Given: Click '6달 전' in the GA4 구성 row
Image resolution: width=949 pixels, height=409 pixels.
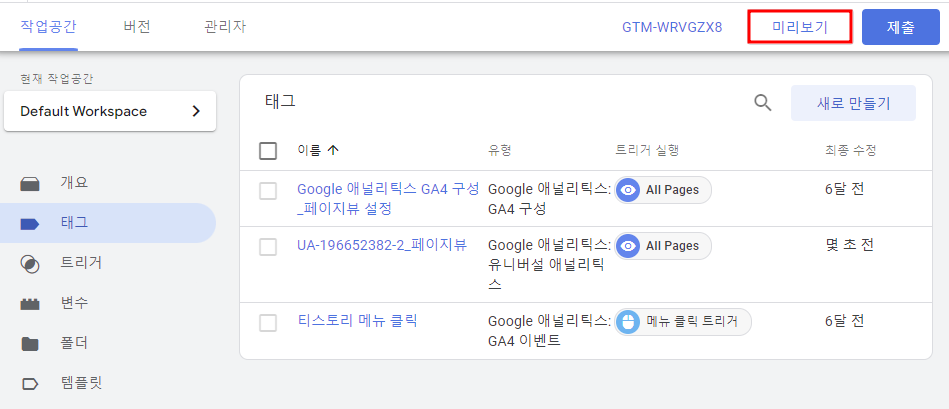Looking at the screenshot, I should coord(844,189).
